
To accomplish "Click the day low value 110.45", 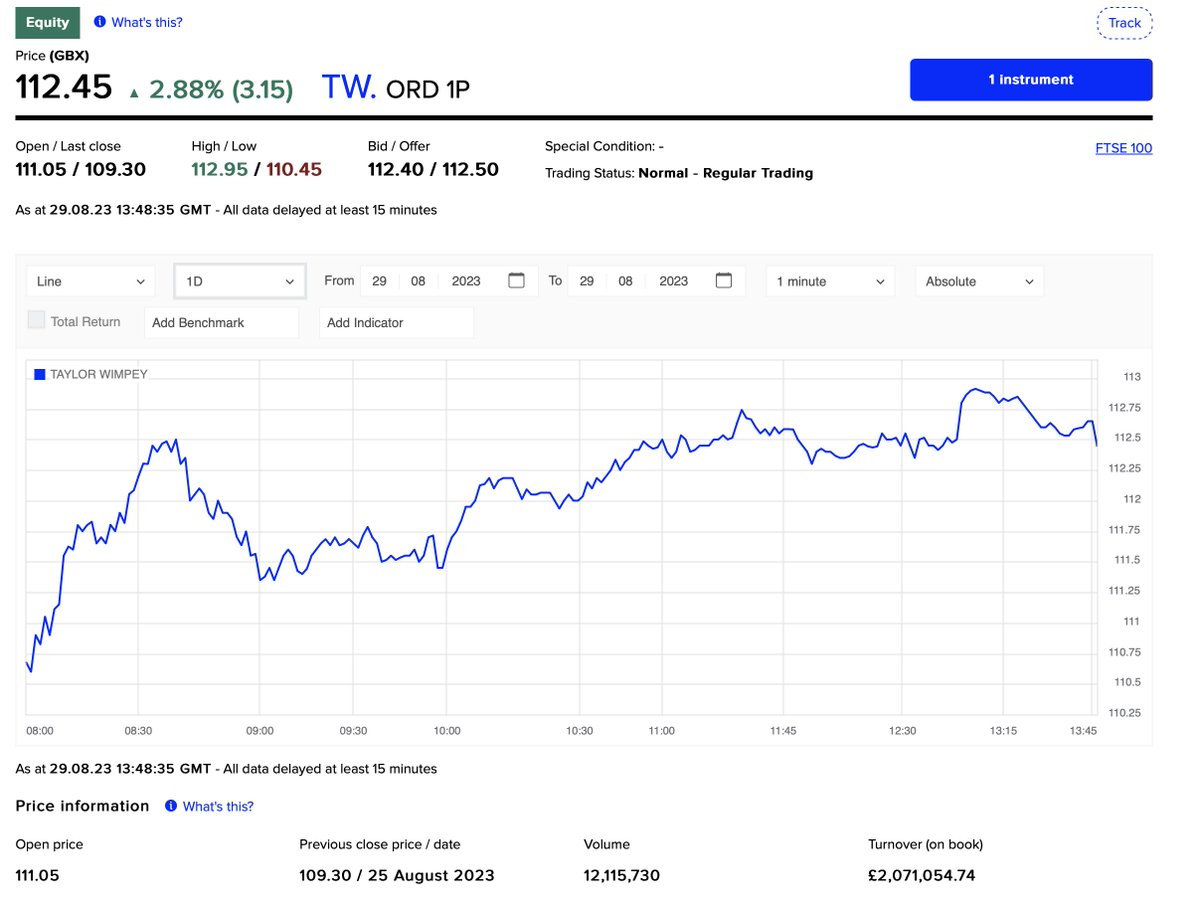I will 294,170.
